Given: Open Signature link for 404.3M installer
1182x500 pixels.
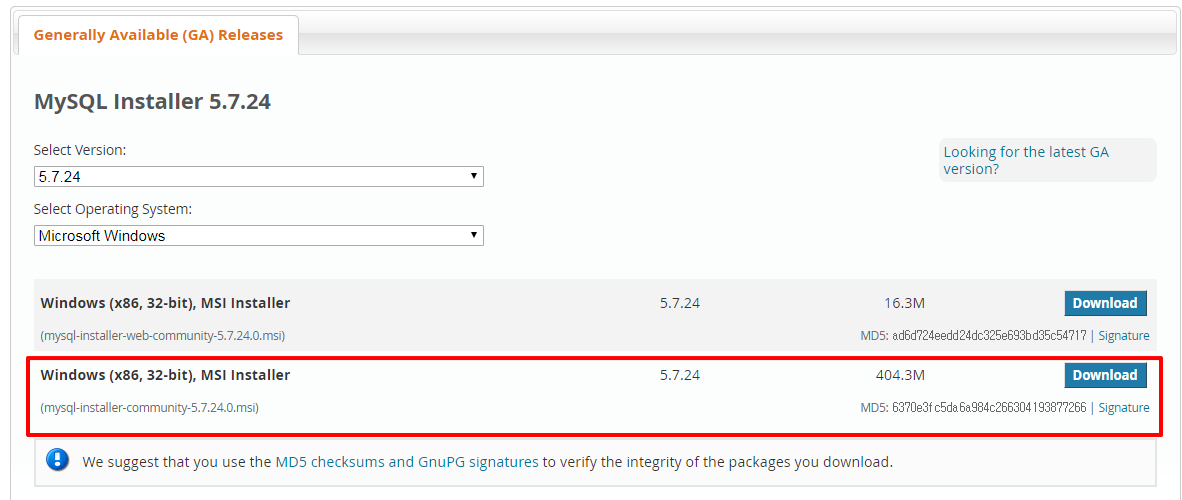Looking at the screenshot, I should 1124,407.
